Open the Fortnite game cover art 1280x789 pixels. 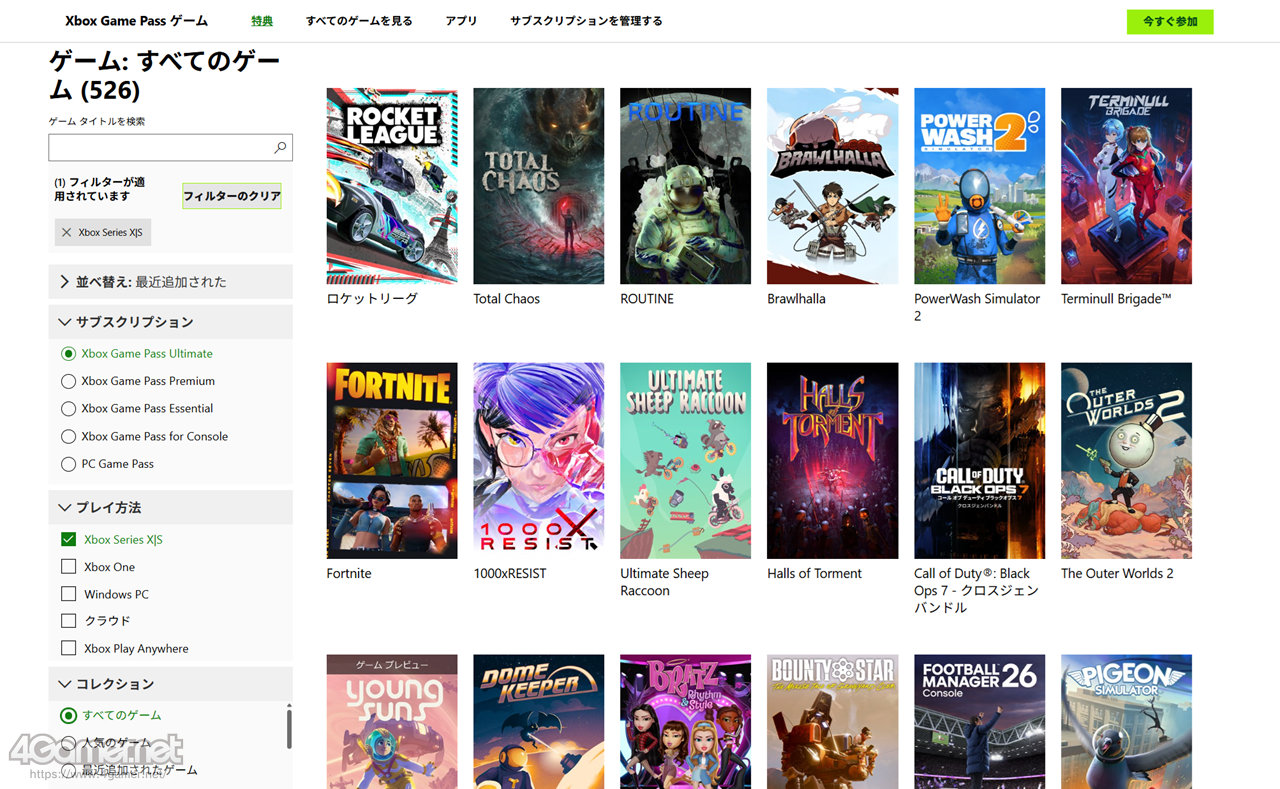click(x=392, y=460)
